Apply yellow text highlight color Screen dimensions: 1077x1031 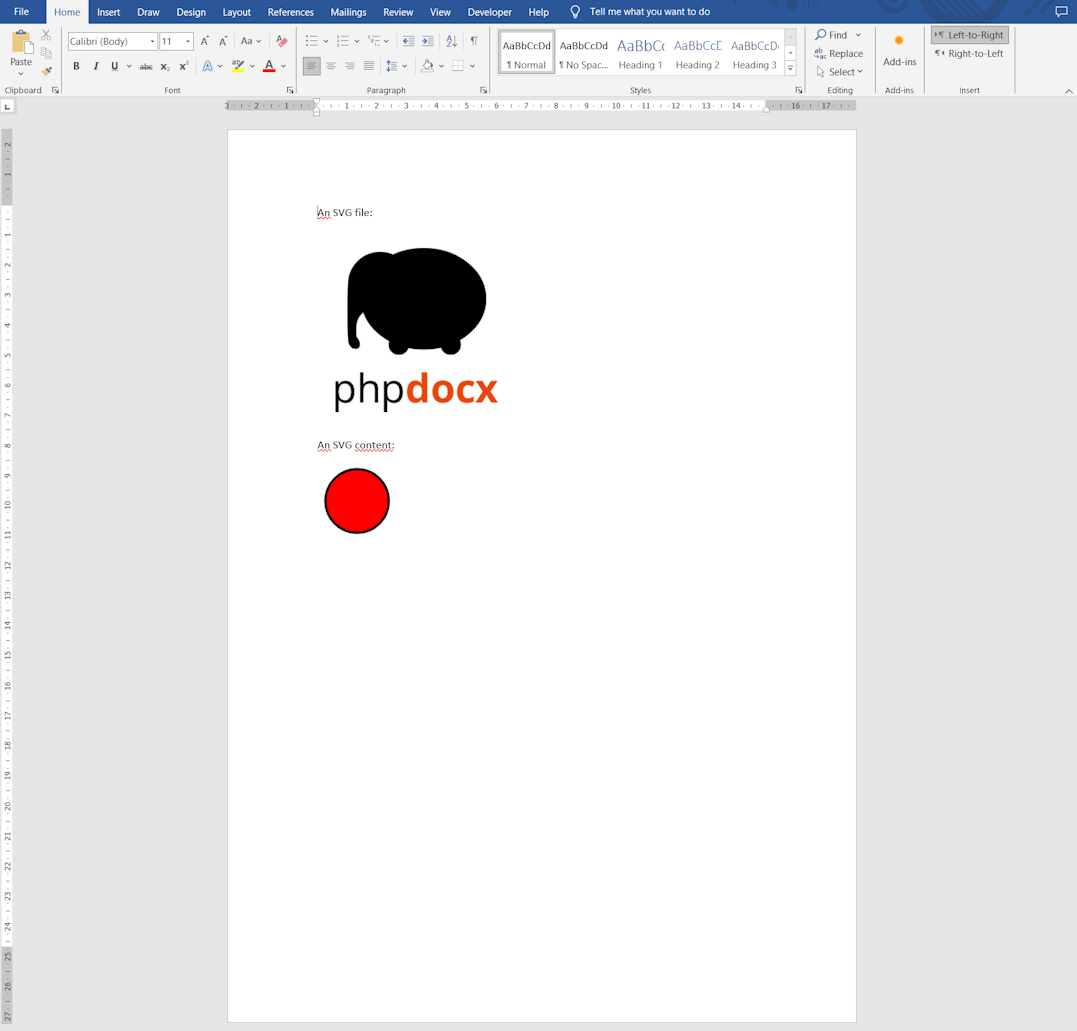(x=238, y=67)
